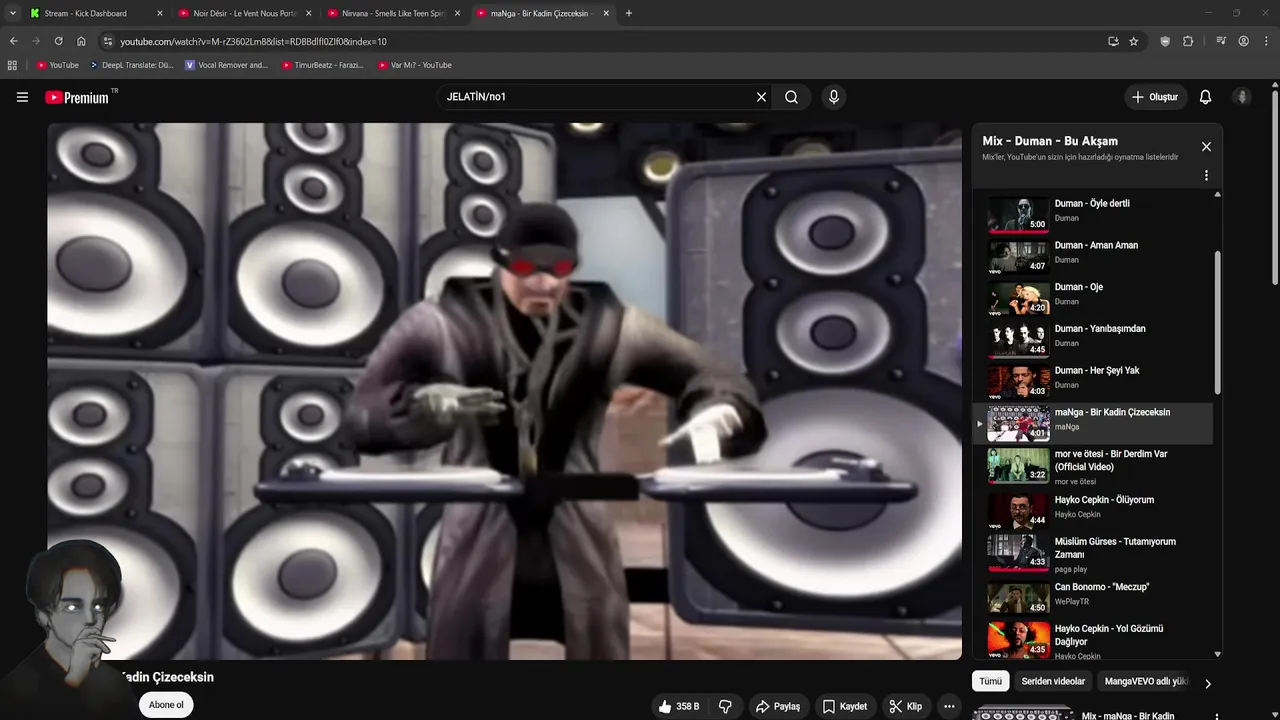The width and height of the screenshot is (1280, 720).
Task: Open a new browser tab
Action: click(x=629, y=13)
